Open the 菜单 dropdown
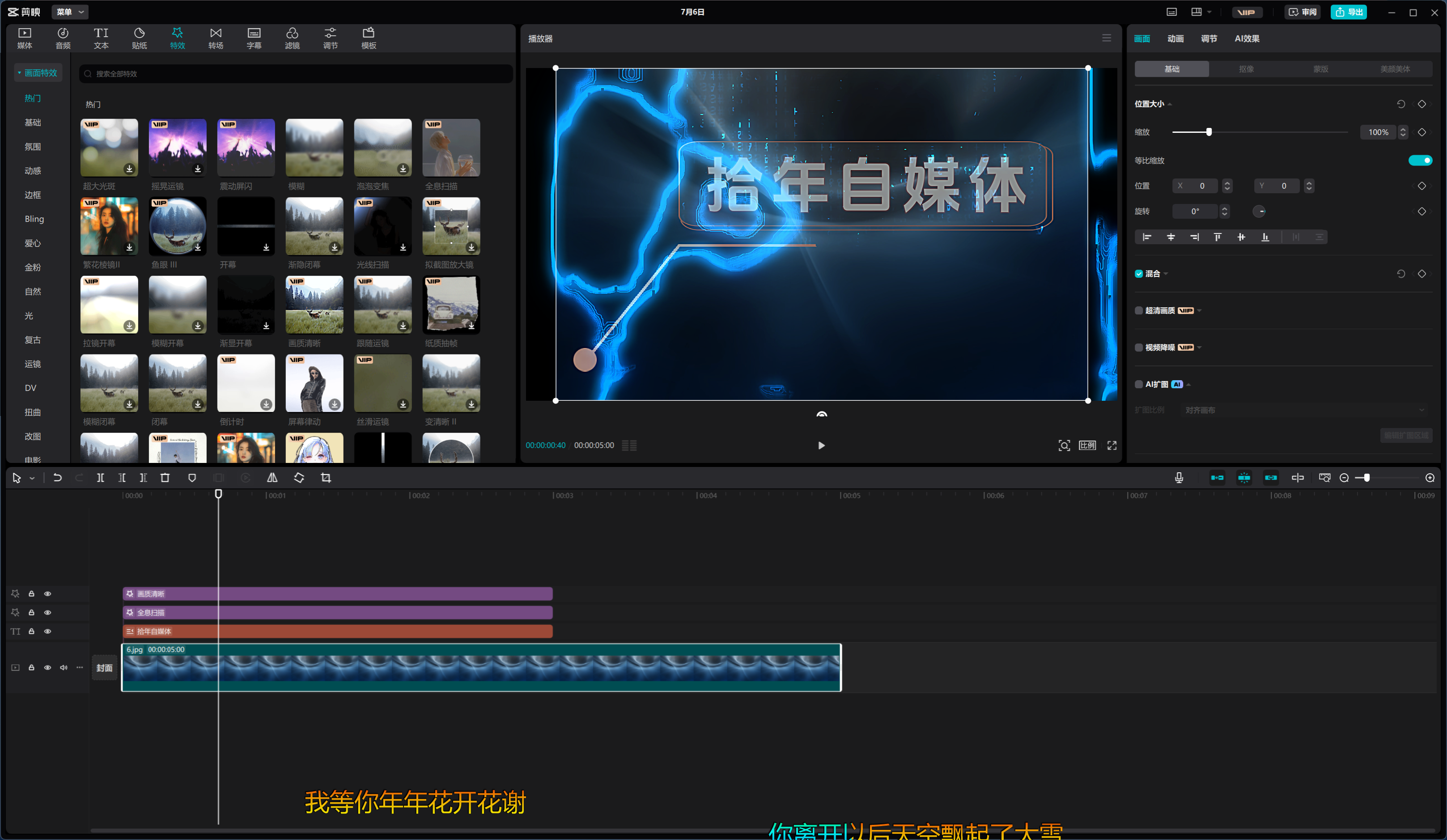1447x840 pixels. [70, 12]
